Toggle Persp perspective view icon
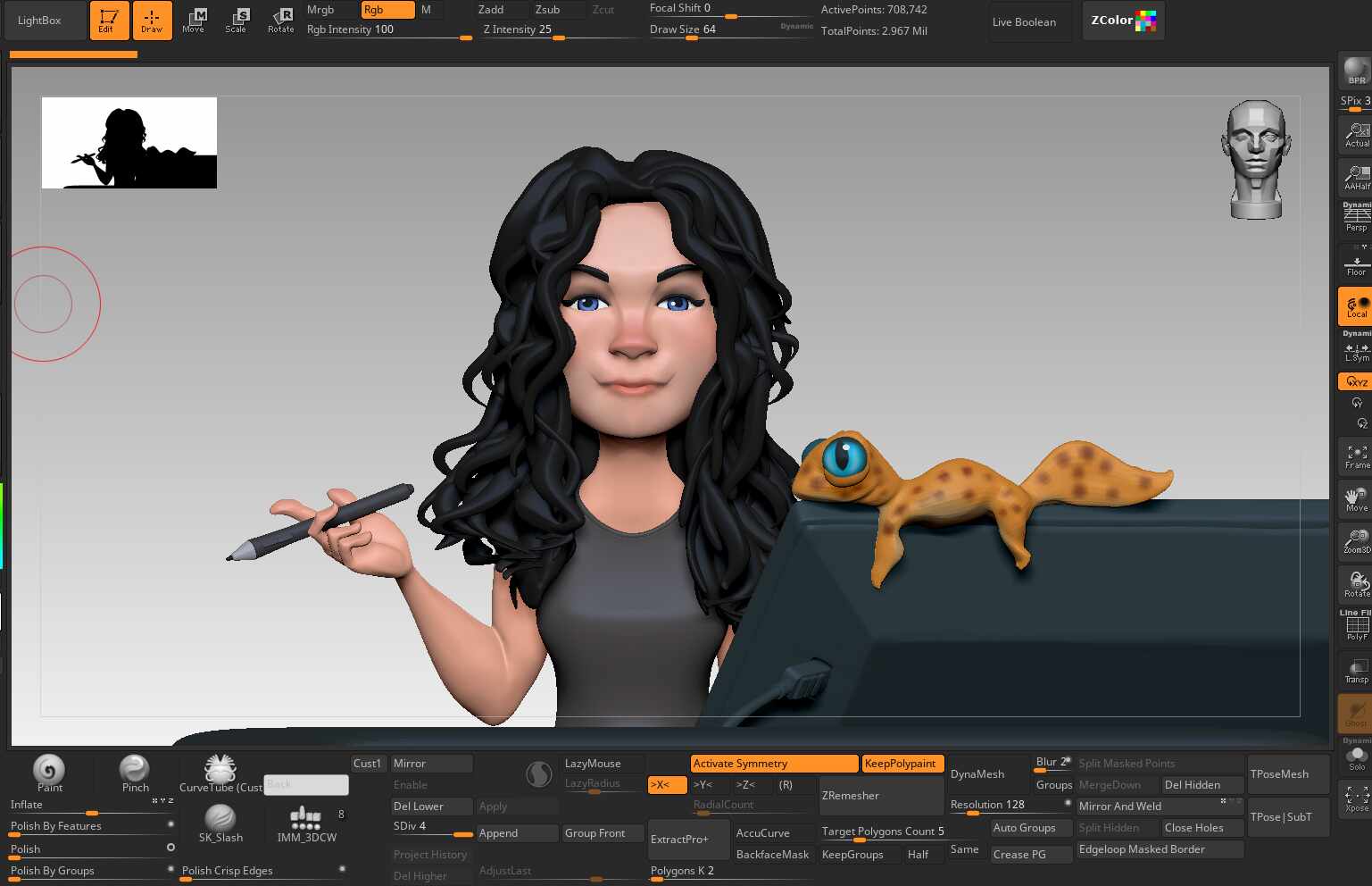 1355,218
